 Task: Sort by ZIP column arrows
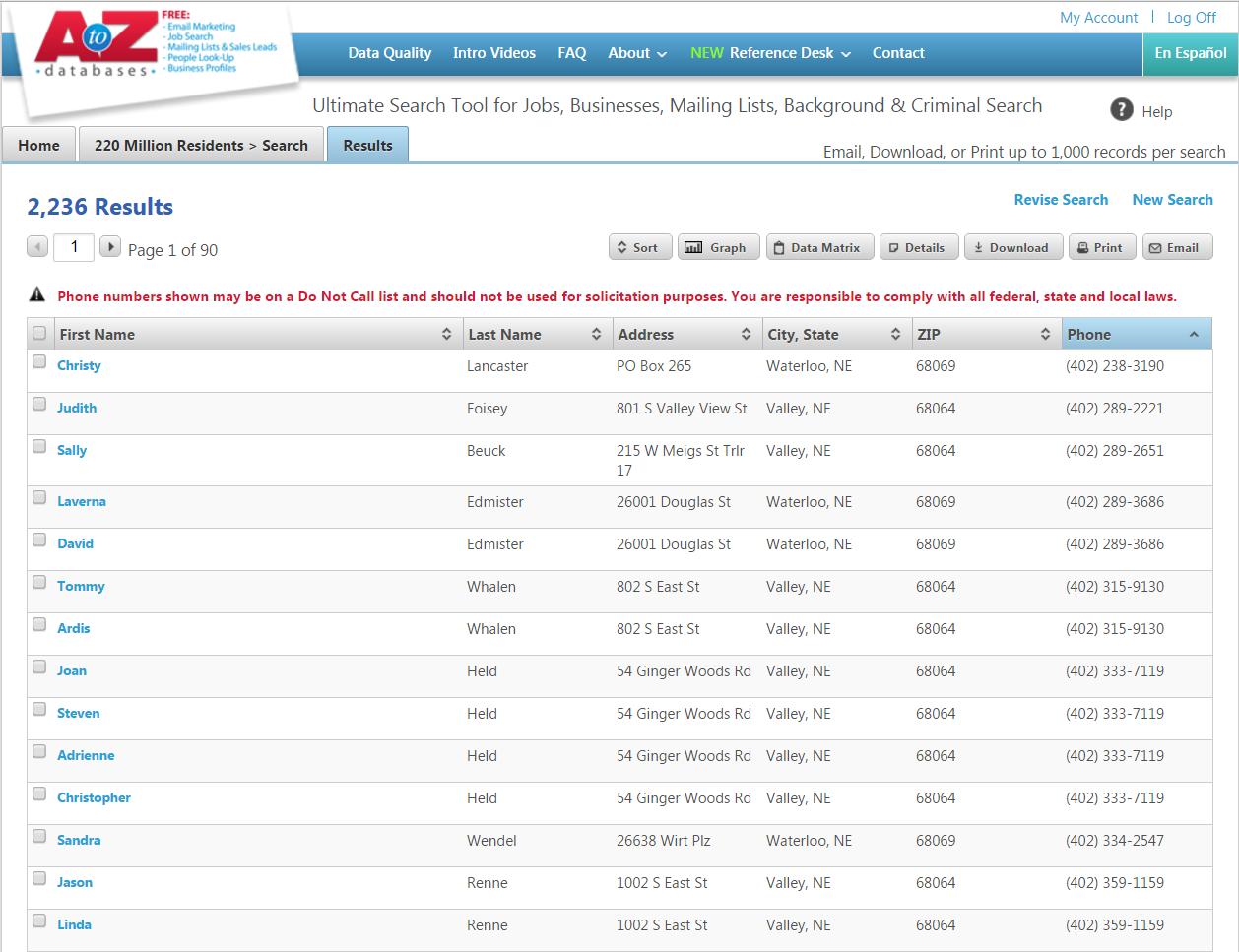coord(1045,334)
